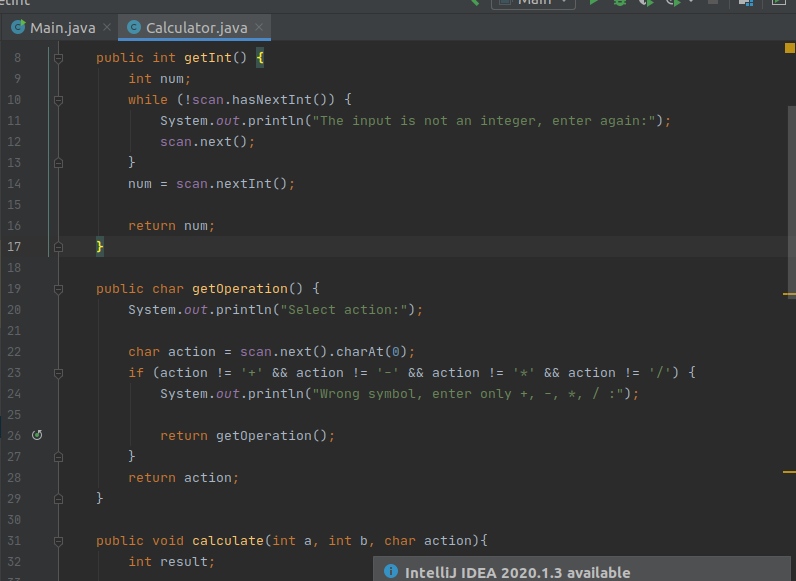The width and height of the screenshot is (796, 581).
Task: Click the yellow inspection status indicator
Action: tap(789, 48)
